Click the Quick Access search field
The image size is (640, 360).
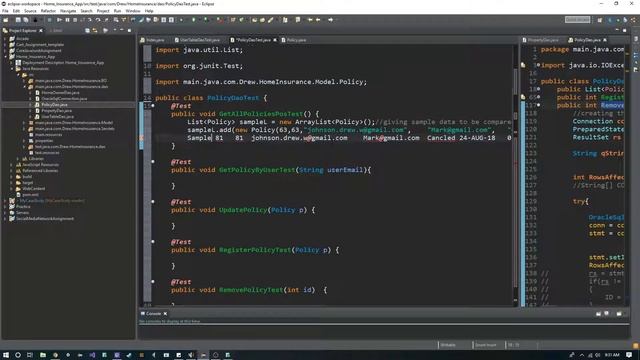(x=577, y=20)
